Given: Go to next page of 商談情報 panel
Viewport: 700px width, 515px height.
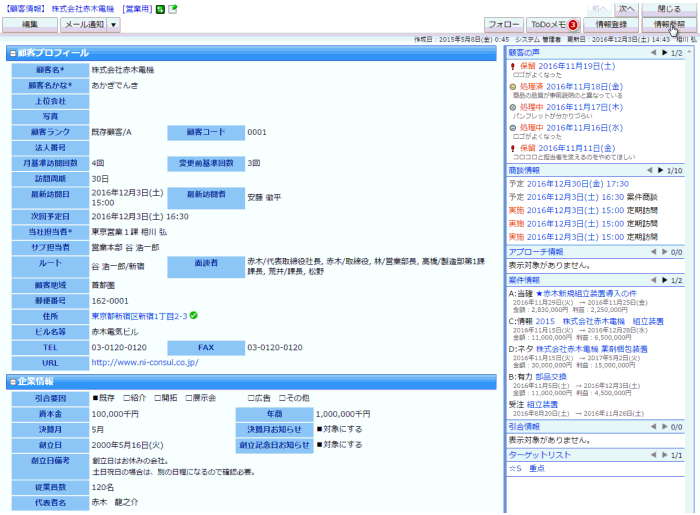Looking at the screenshot, I should tap(661, 171).
